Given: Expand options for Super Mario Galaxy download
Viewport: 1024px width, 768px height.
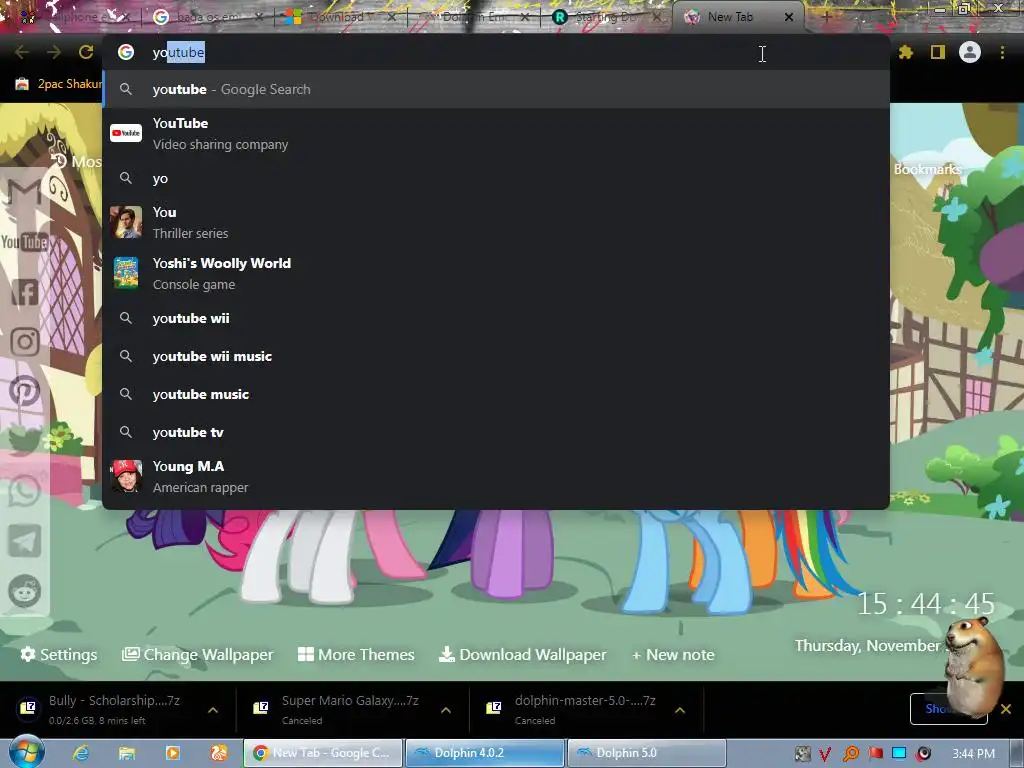Looking at the screenshot, I should [446, 710].
